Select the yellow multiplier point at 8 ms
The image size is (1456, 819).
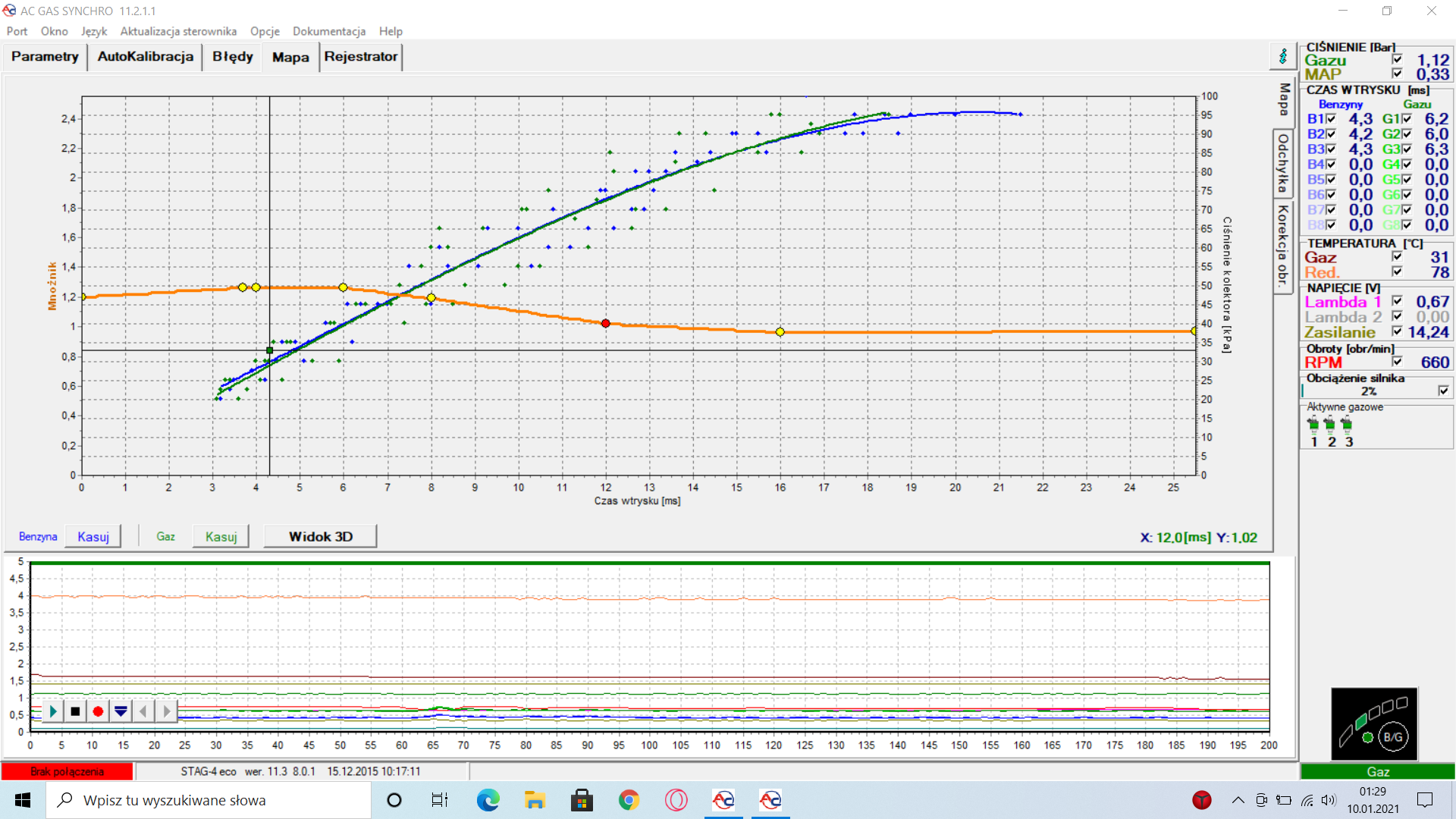[431, 298]
